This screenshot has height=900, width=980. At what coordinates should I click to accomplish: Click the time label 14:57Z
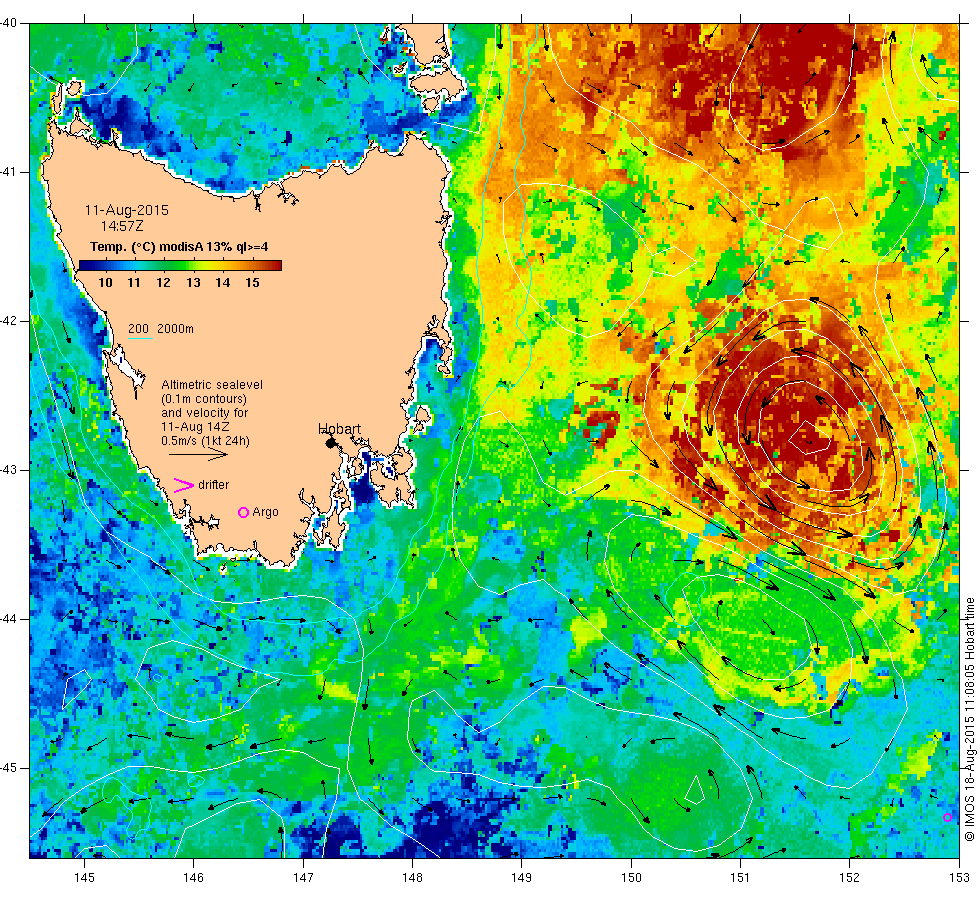tap(122, 226)
